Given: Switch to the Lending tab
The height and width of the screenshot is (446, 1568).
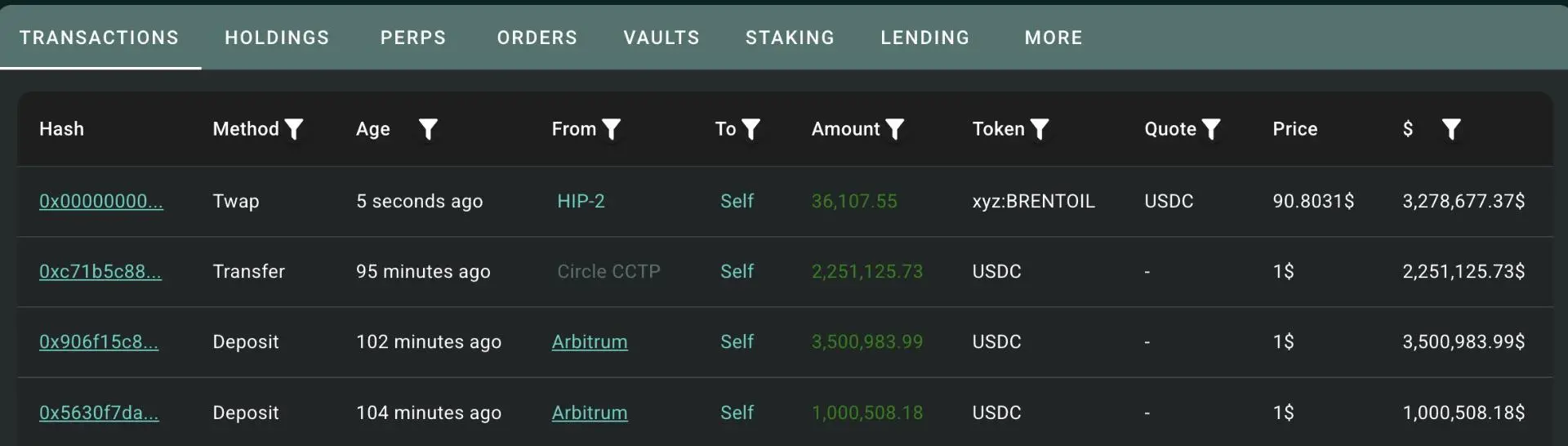Looking at the screenshot, I should pos(924,38).
